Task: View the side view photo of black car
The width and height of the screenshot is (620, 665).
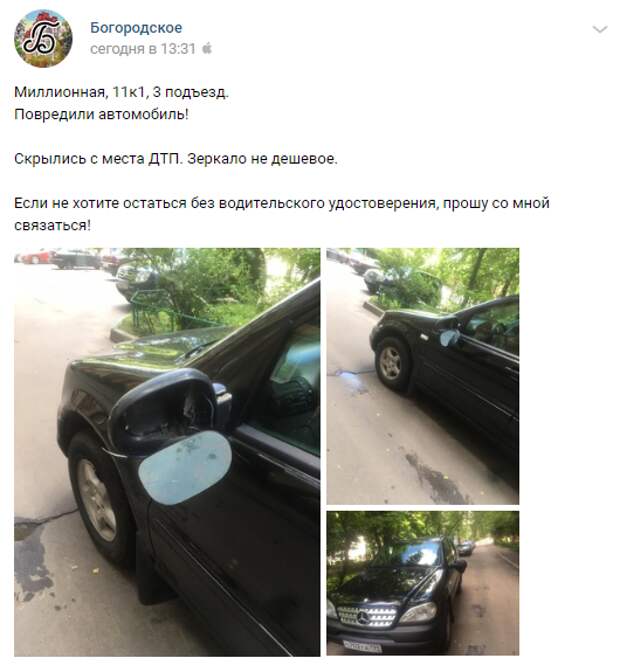Action: (x=423, y=376)
